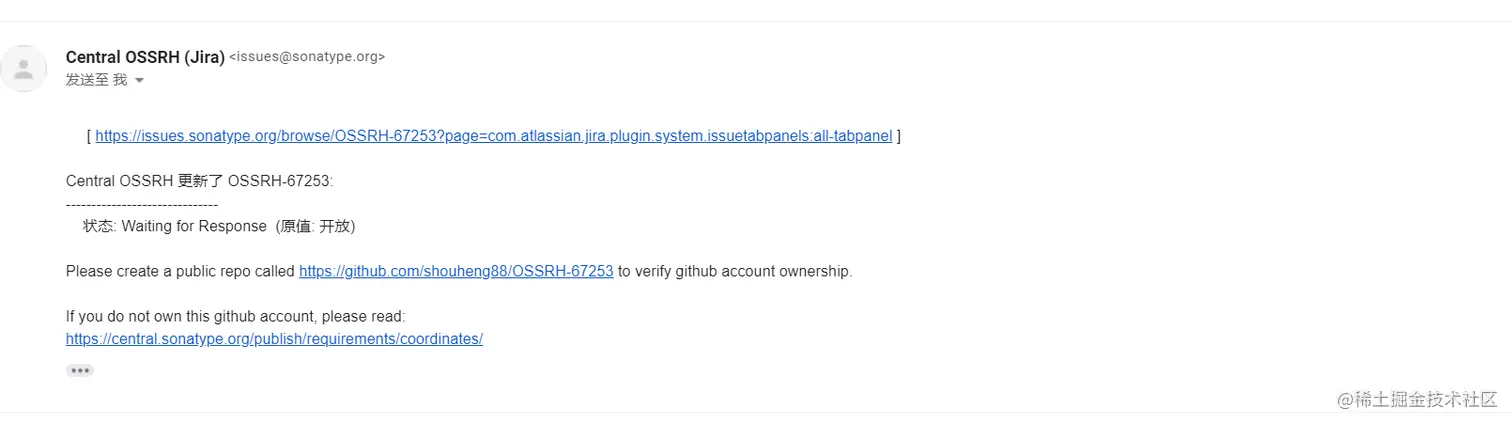Click the "状态:" status label

(99, 226)
